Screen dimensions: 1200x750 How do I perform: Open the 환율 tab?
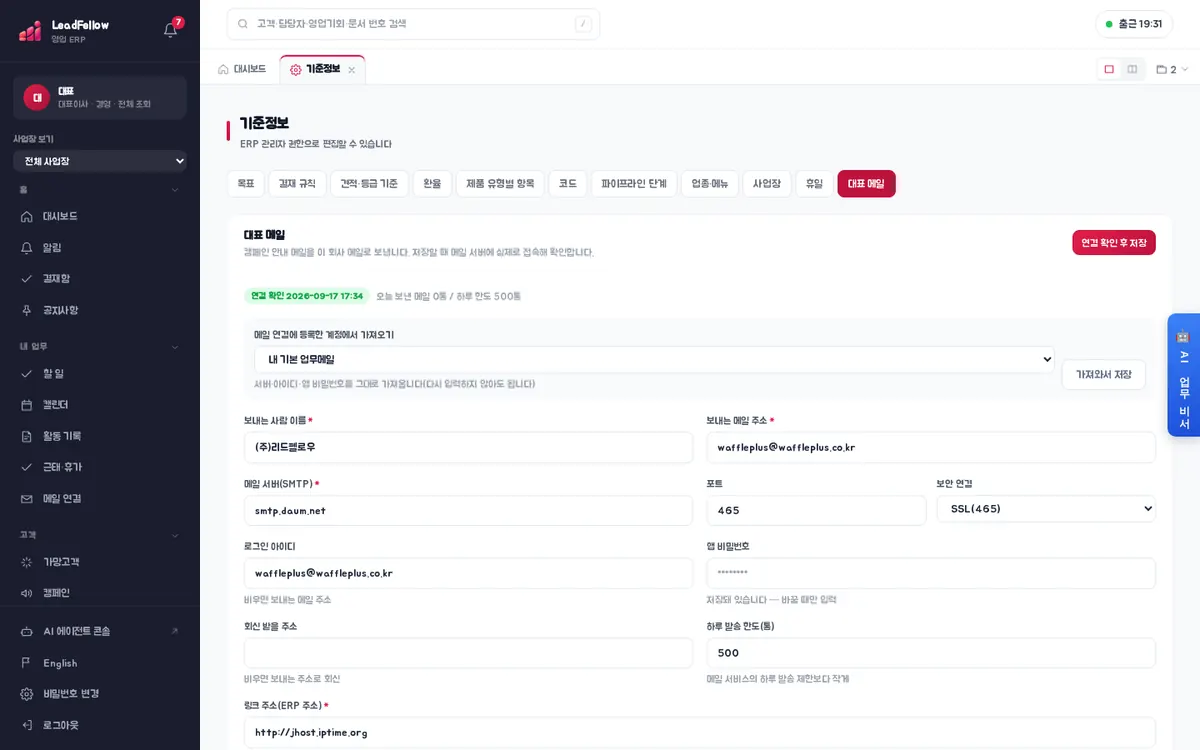coord(432,184)
